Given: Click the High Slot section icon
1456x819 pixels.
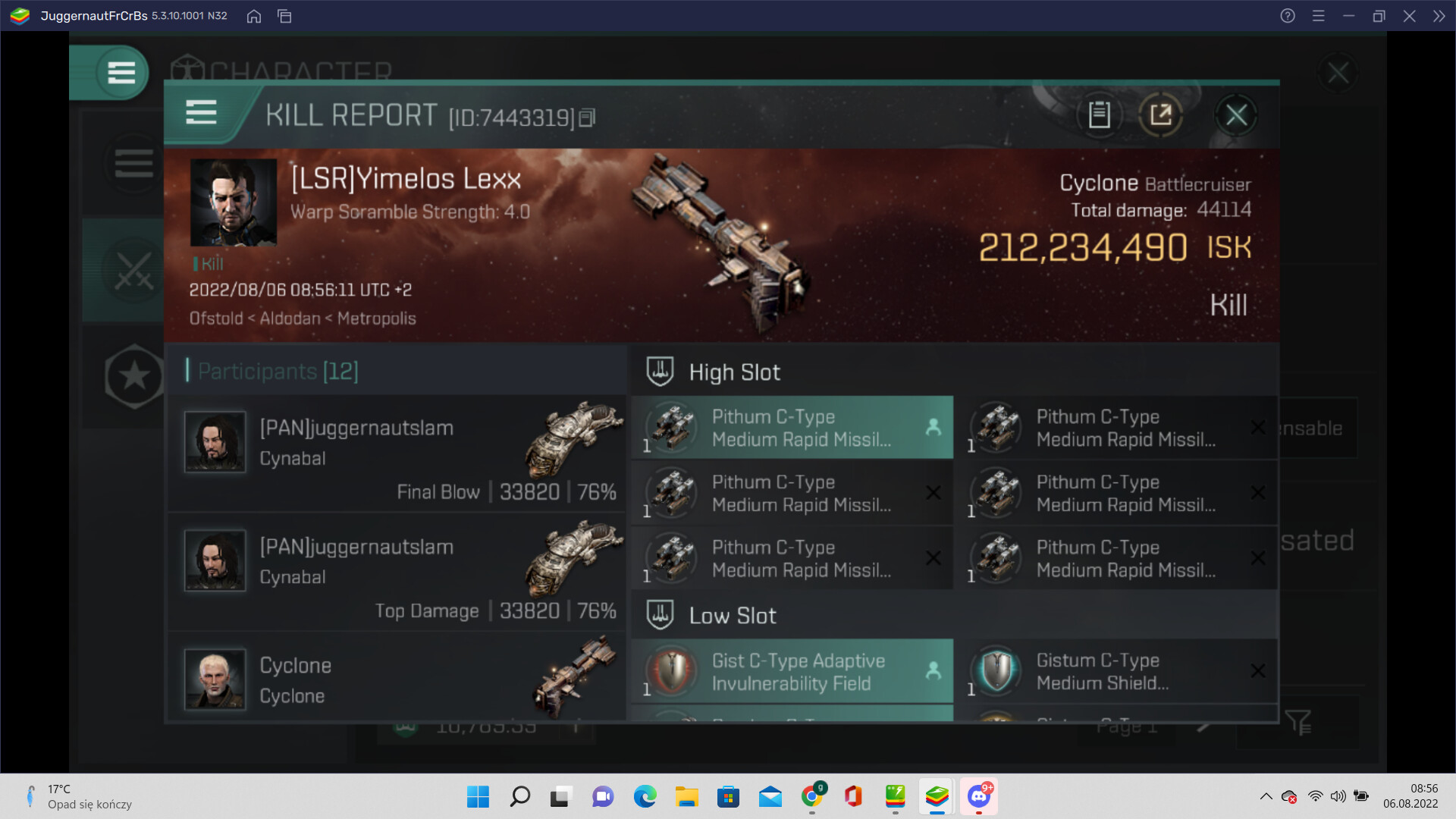Looking at the screenshot, I should tap(660, 372).
